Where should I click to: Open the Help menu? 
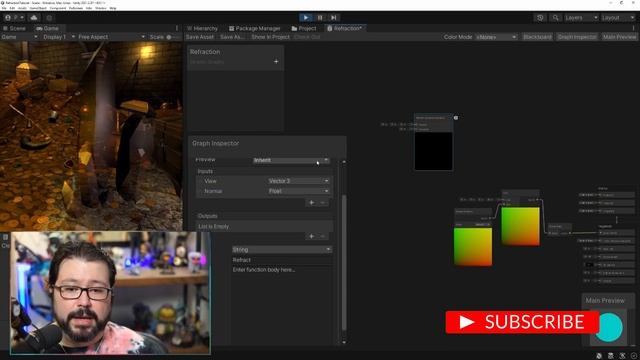[113, 8]
